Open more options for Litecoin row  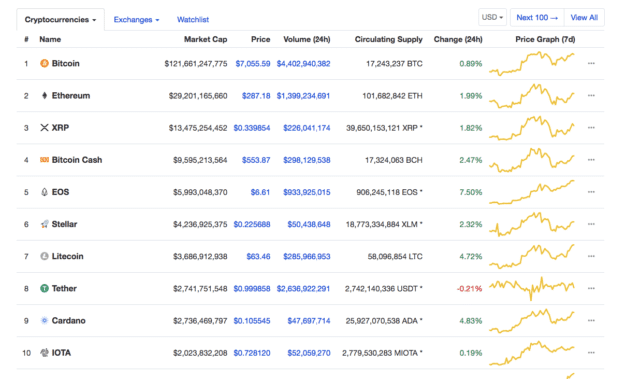(x=591, y=256)
